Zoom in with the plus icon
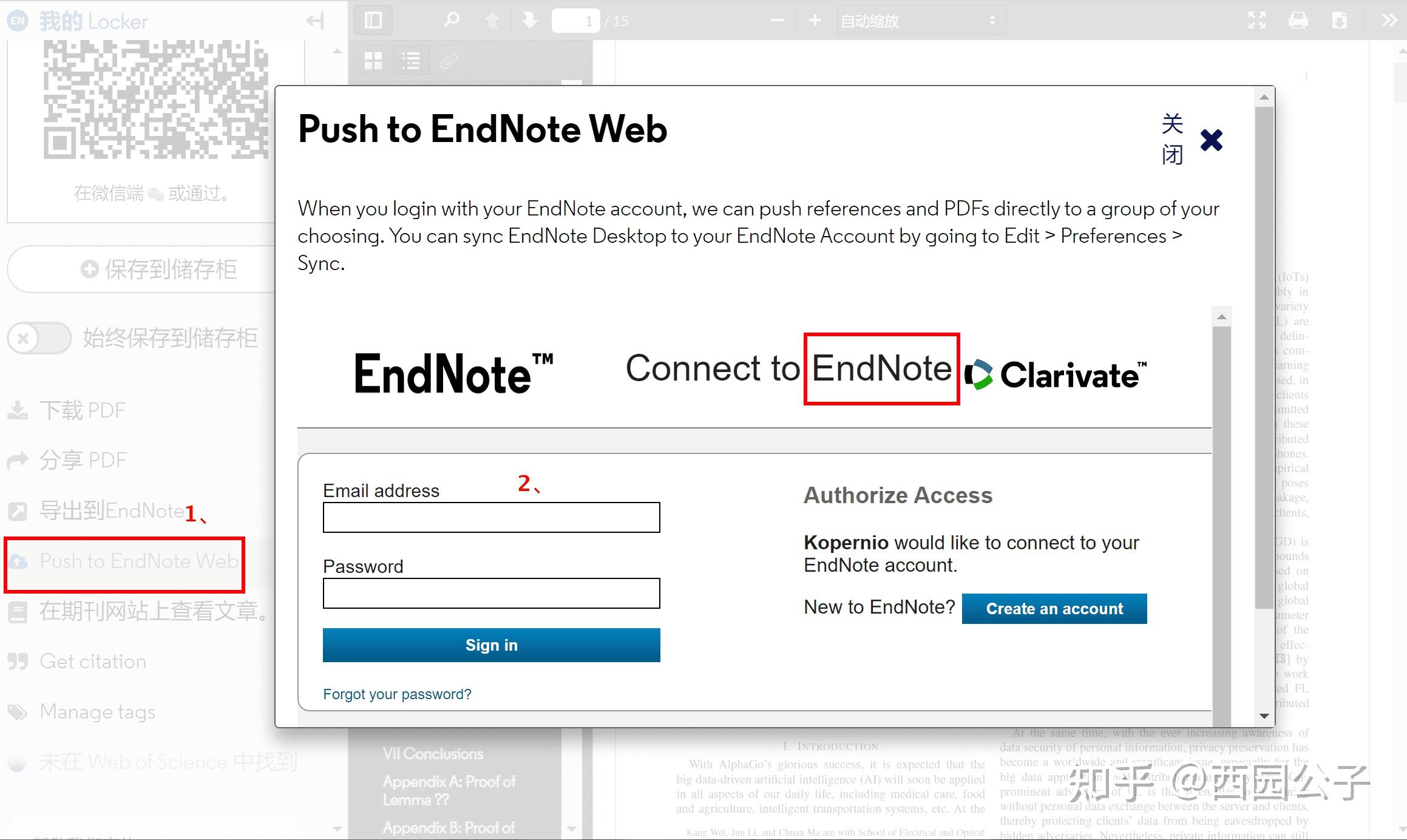1407x840 pixels. coord(815,21)
